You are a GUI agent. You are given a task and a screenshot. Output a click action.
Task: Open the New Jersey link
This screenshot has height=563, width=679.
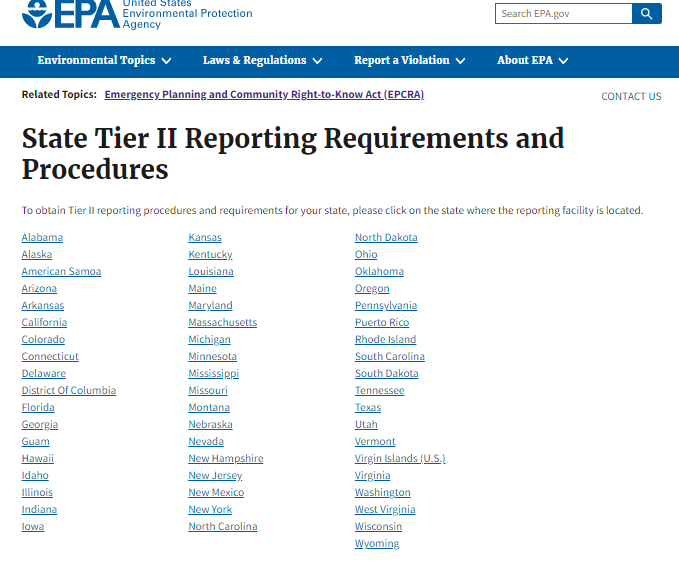coord(215,475)
